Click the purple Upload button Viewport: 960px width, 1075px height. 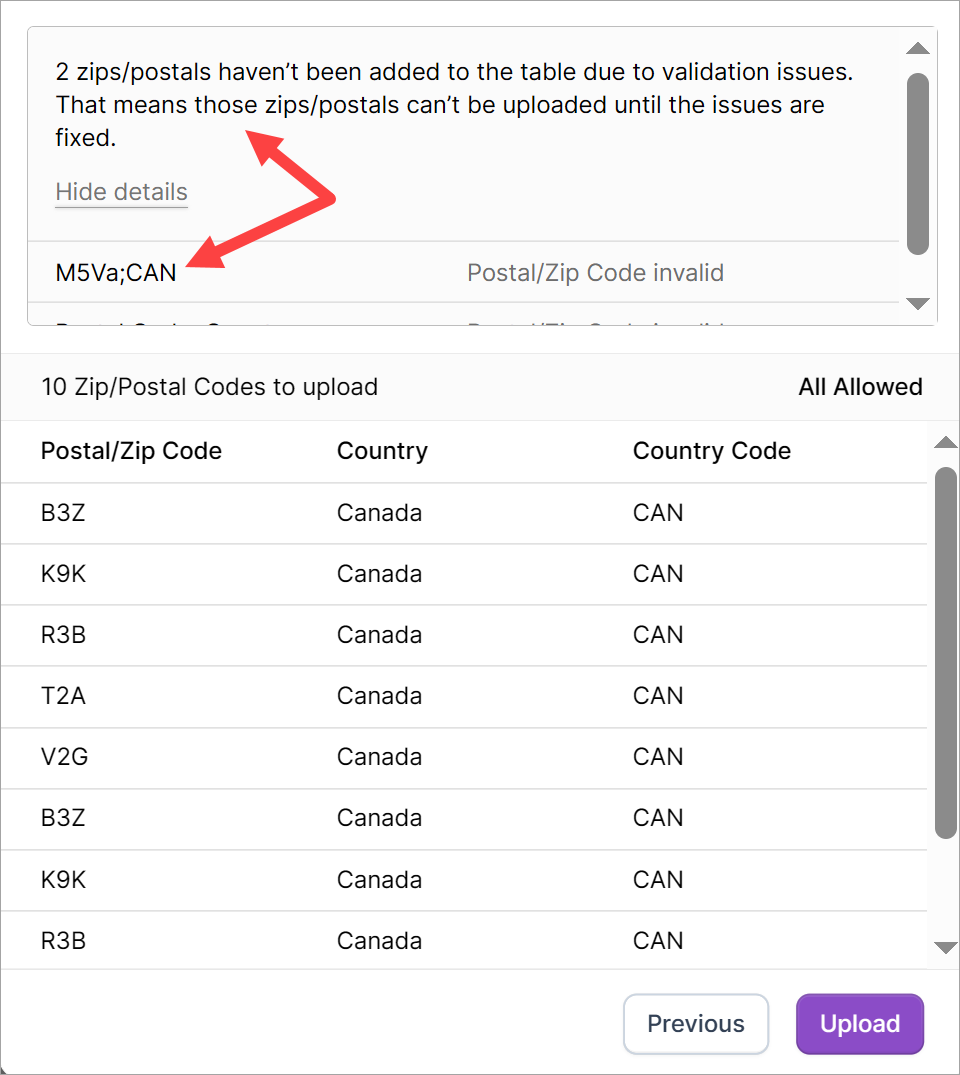(859, 1023)
